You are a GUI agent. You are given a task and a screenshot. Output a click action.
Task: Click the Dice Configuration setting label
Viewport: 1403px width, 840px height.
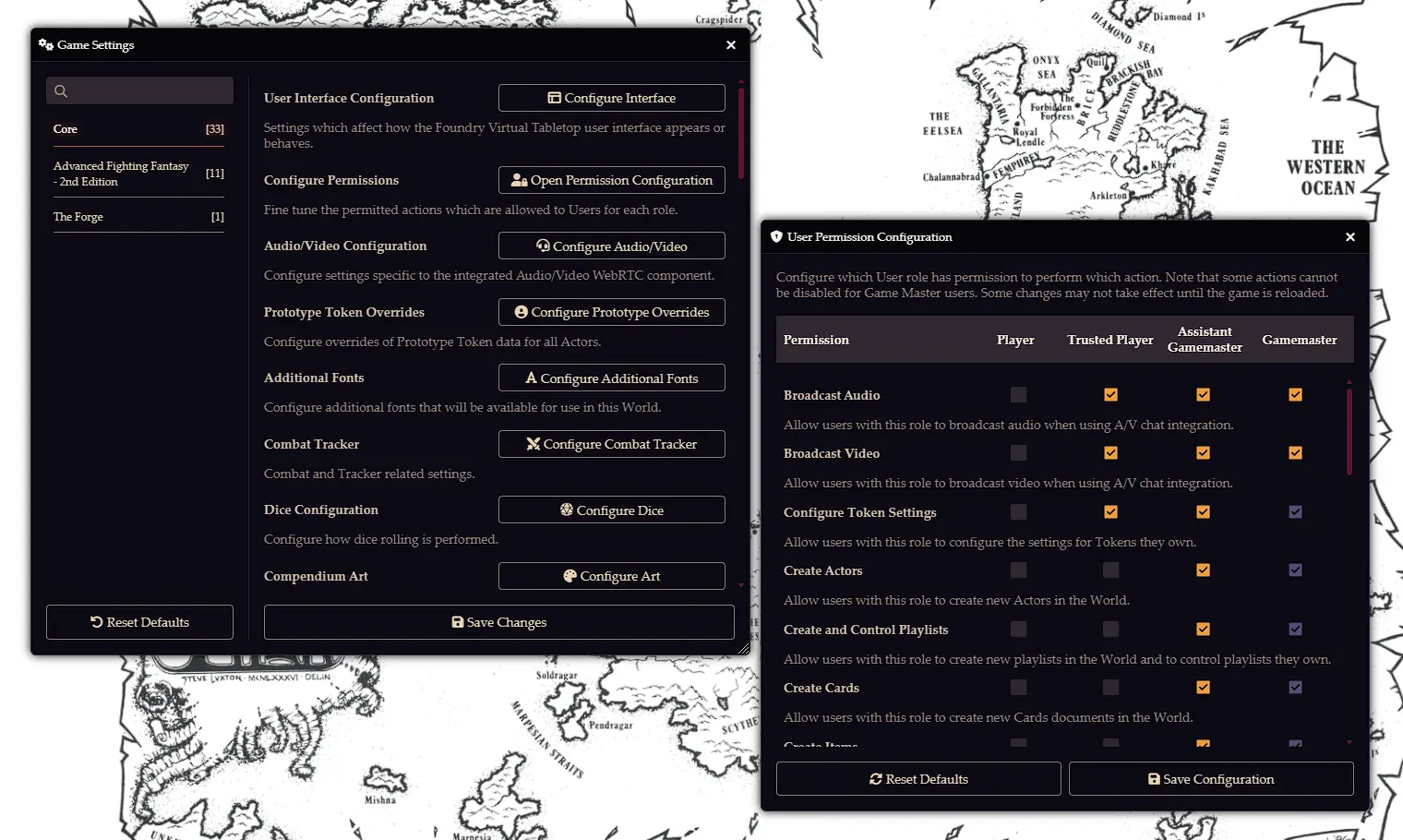tap(321, 510)
